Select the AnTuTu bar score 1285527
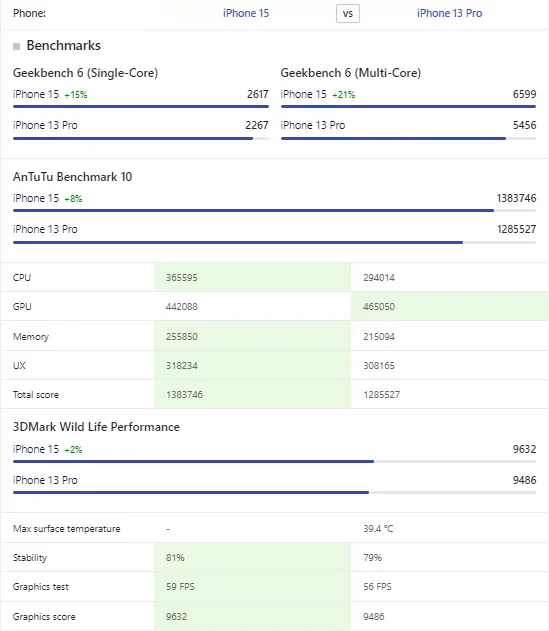 click(x=516, y=229)
